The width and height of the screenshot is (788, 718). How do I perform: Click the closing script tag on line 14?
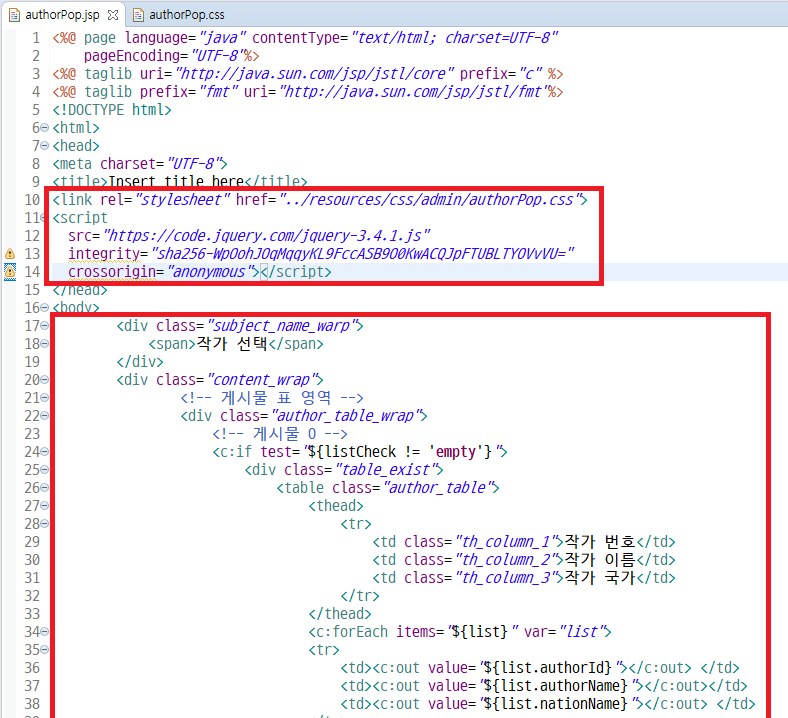click(x=296, y=272)
